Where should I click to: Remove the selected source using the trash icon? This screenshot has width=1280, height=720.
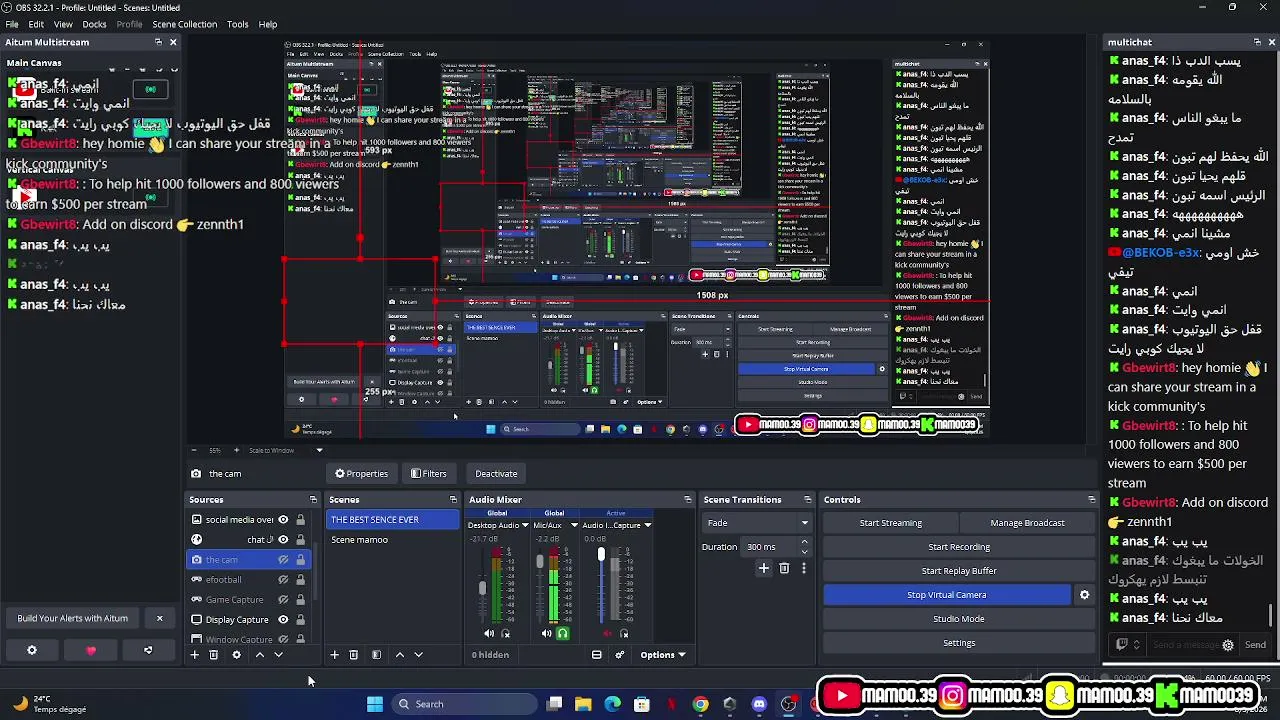click(213, 655)
